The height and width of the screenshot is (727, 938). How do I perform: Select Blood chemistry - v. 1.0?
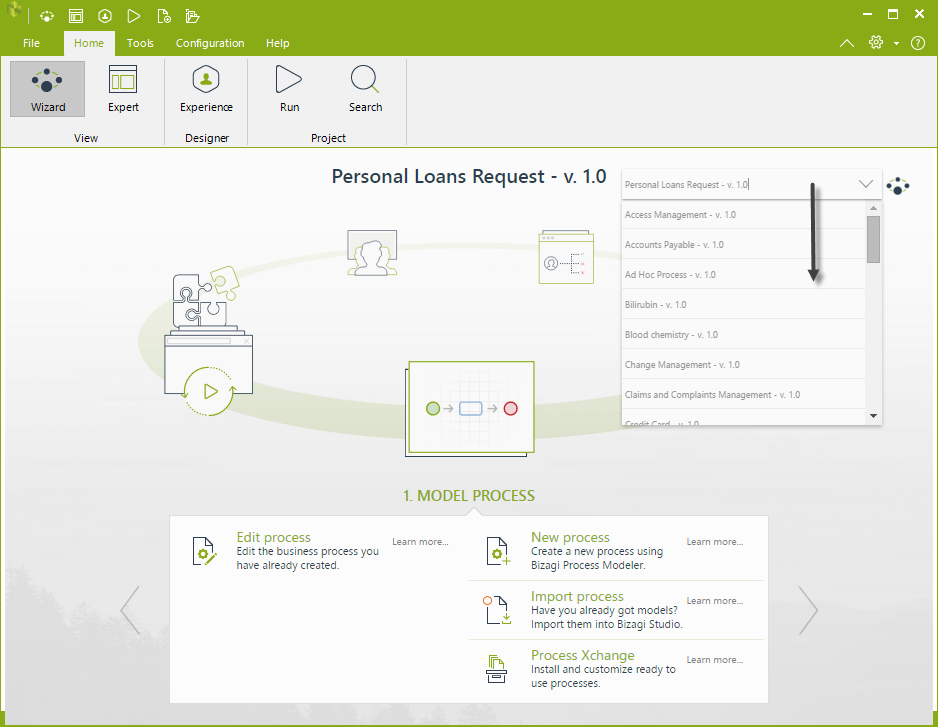click(x=744, y=334)
